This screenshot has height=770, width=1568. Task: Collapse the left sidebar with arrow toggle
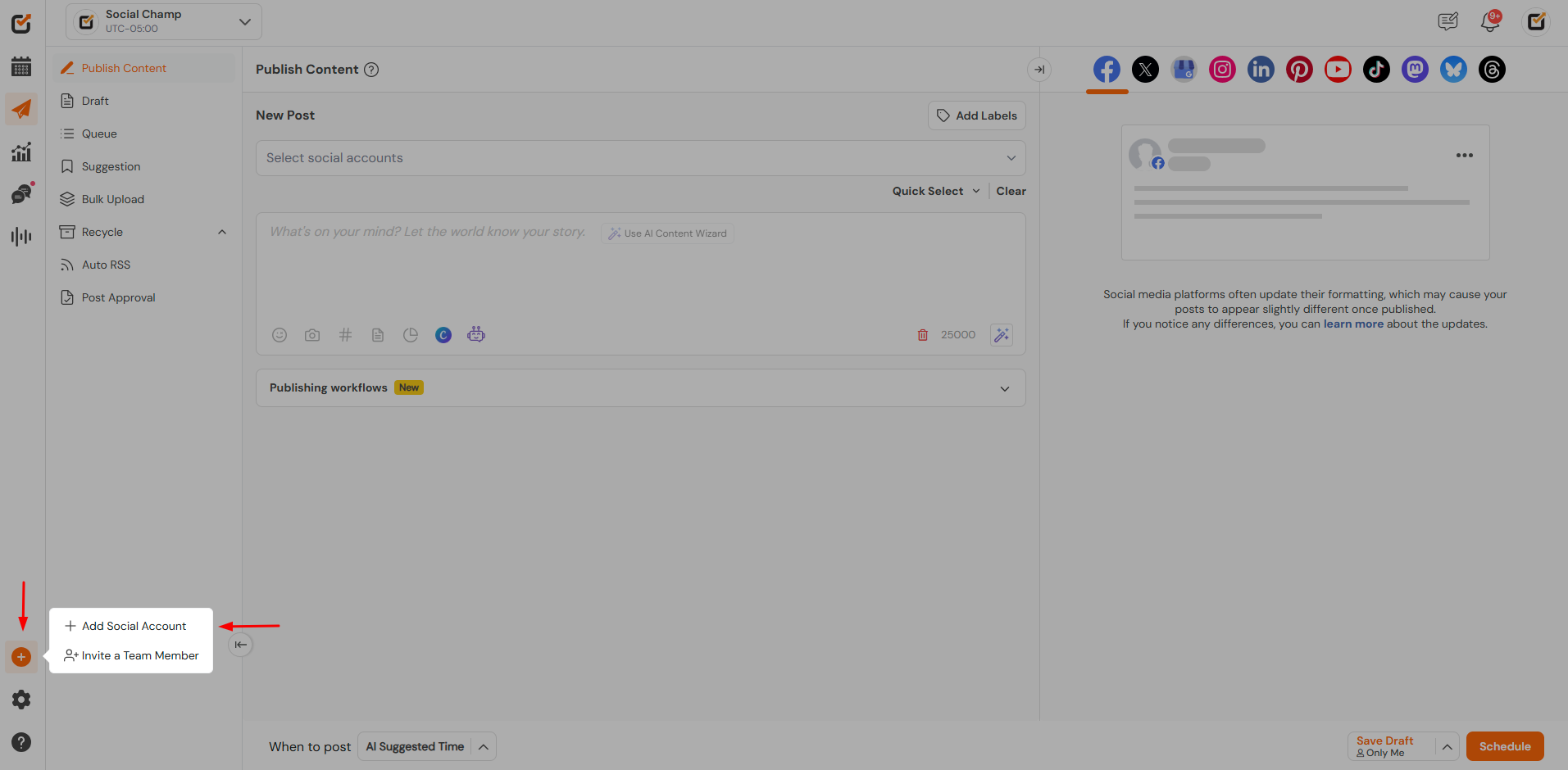coord(240,645)
